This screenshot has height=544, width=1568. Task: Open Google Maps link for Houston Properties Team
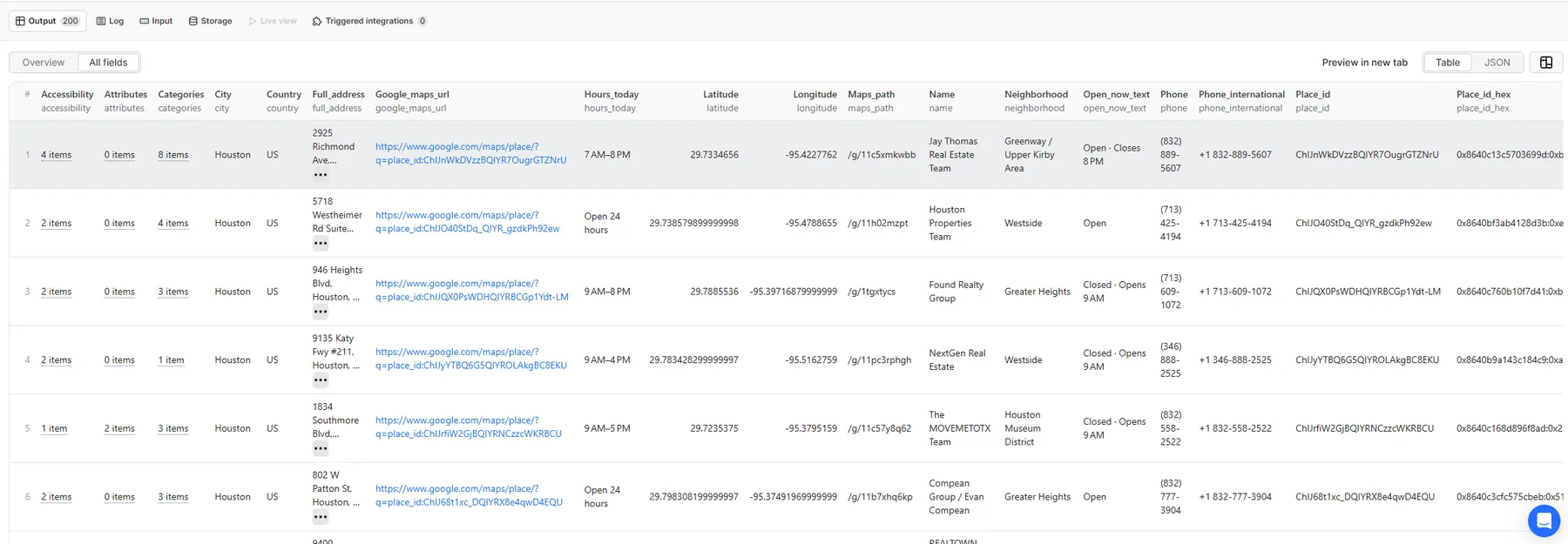pos(468,222)
